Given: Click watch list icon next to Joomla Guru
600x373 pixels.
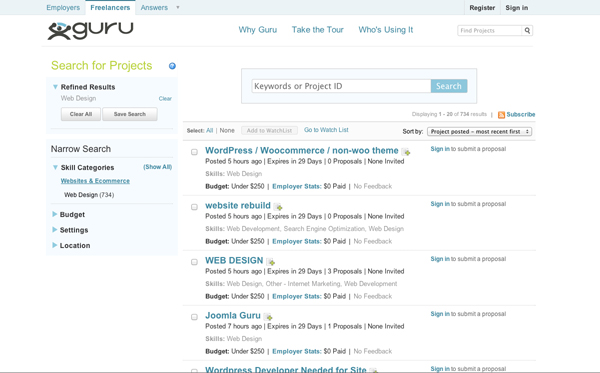Looking at the screenshot, I should pos(268,317).
